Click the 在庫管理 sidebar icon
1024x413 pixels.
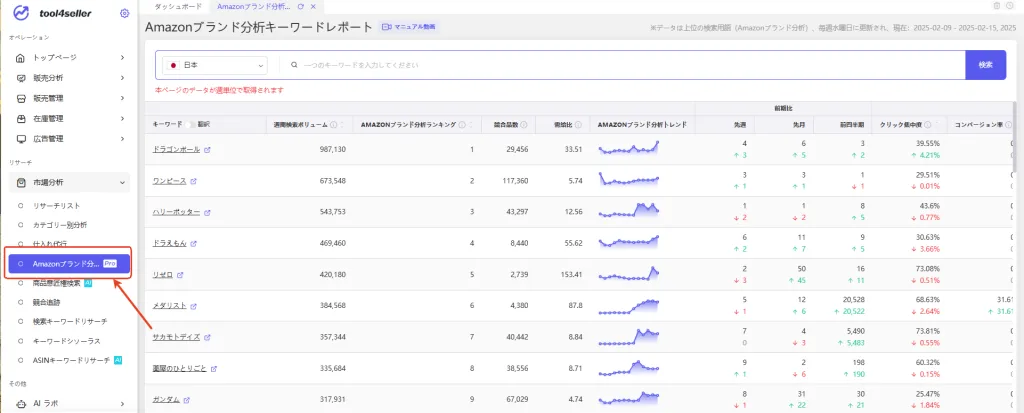[21, 119]
